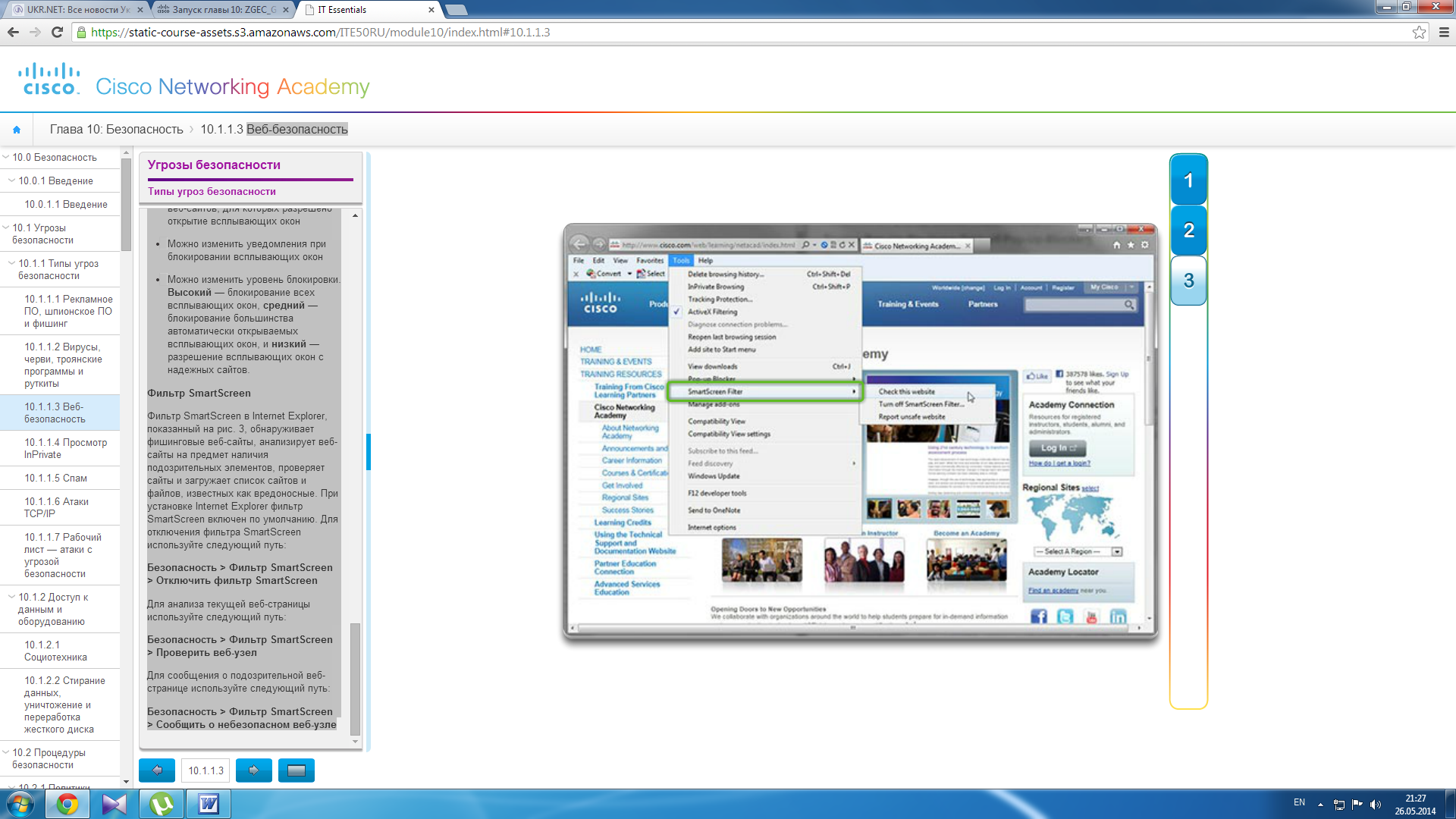The image size is (1456, 819).
Task: Switch to the Запуск главы 10 tab
Action: 223,10
